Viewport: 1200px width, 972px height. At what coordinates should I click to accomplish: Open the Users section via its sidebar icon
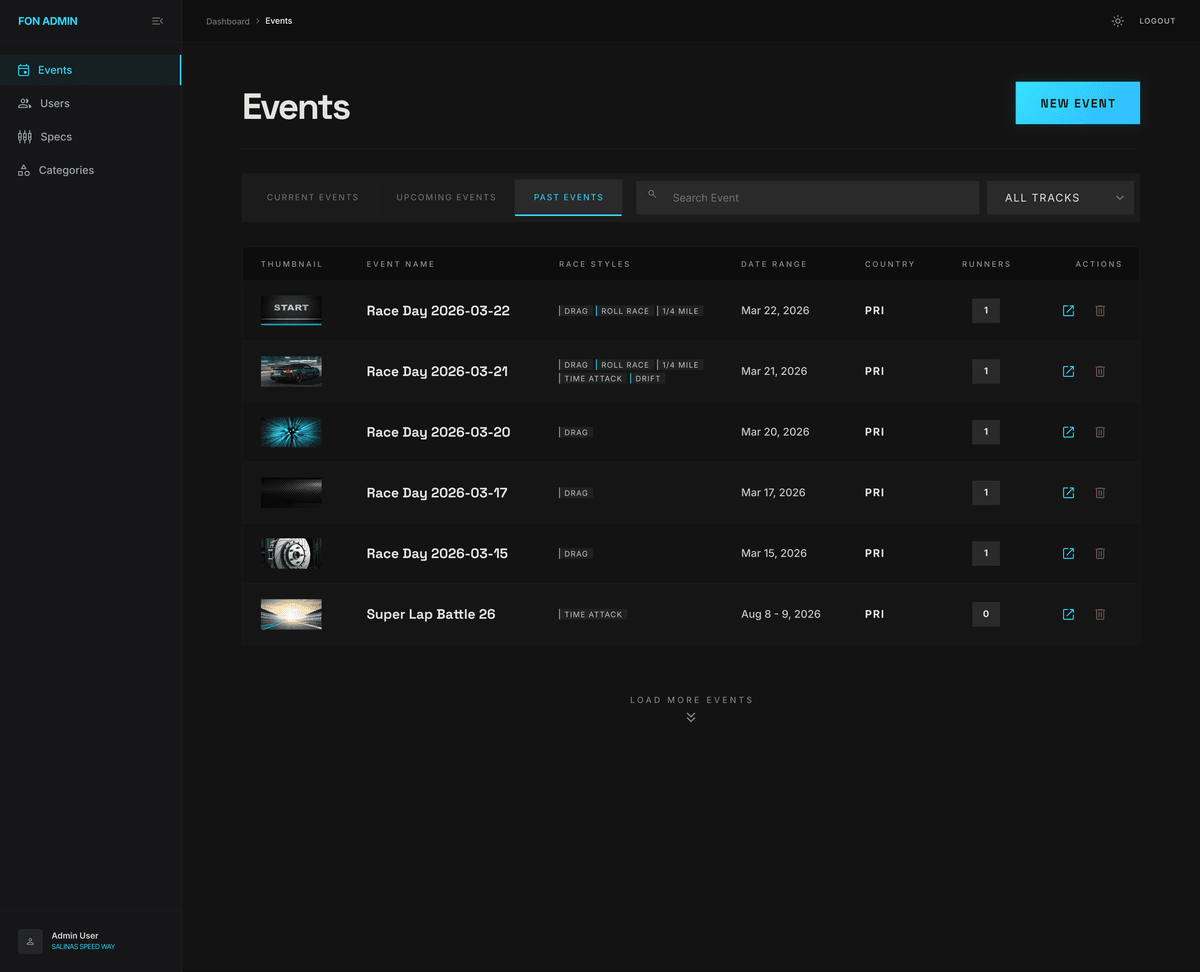tap(23, 103)
